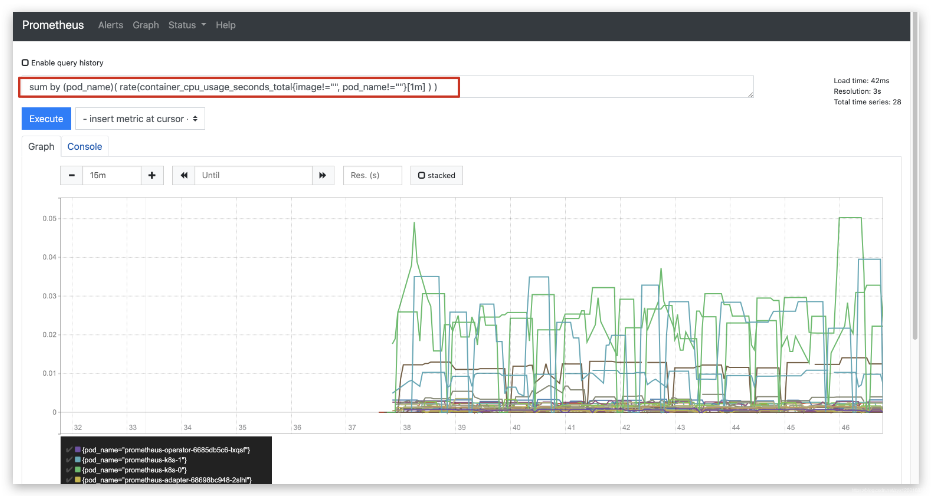
Task: Click the Enable query history label
Action: [x=67, y=62]
